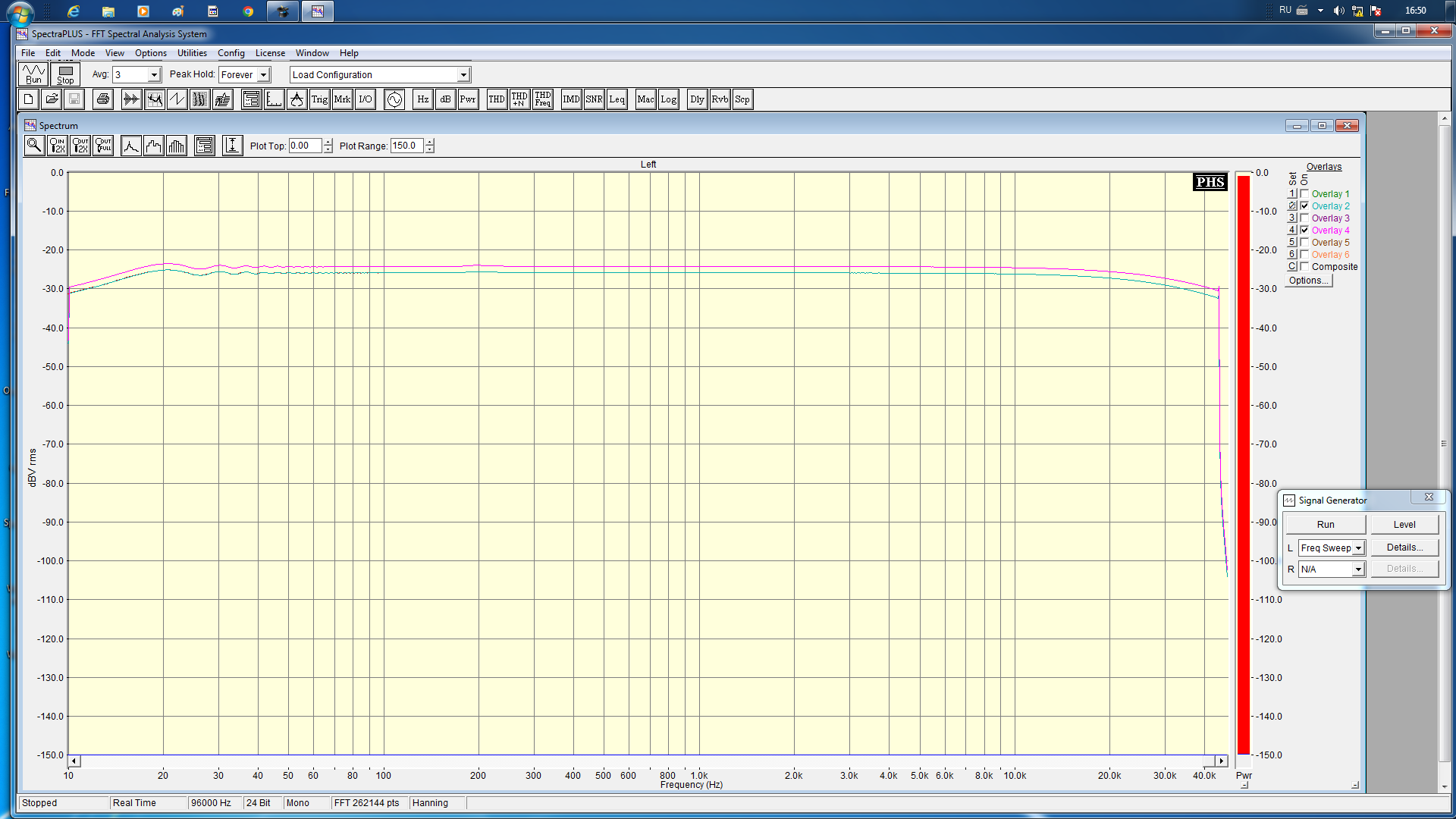Click the overlay Options... button
Screen dimensions: 1456x819
1308,281
